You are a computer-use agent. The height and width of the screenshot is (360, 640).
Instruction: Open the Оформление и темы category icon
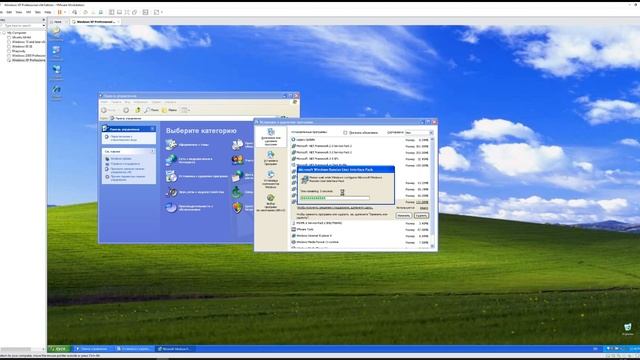coord(171,144)
